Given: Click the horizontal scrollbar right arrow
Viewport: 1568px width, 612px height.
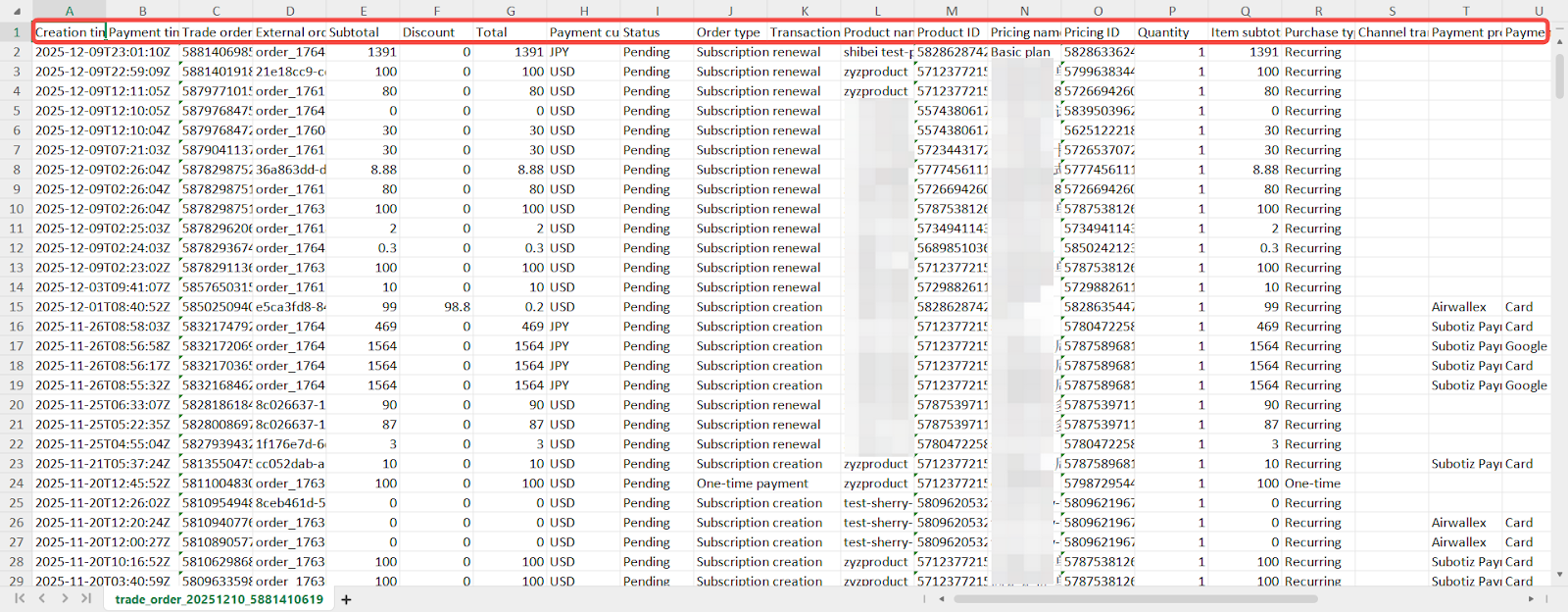Looking at the screenshot, I should point(1532,598).
